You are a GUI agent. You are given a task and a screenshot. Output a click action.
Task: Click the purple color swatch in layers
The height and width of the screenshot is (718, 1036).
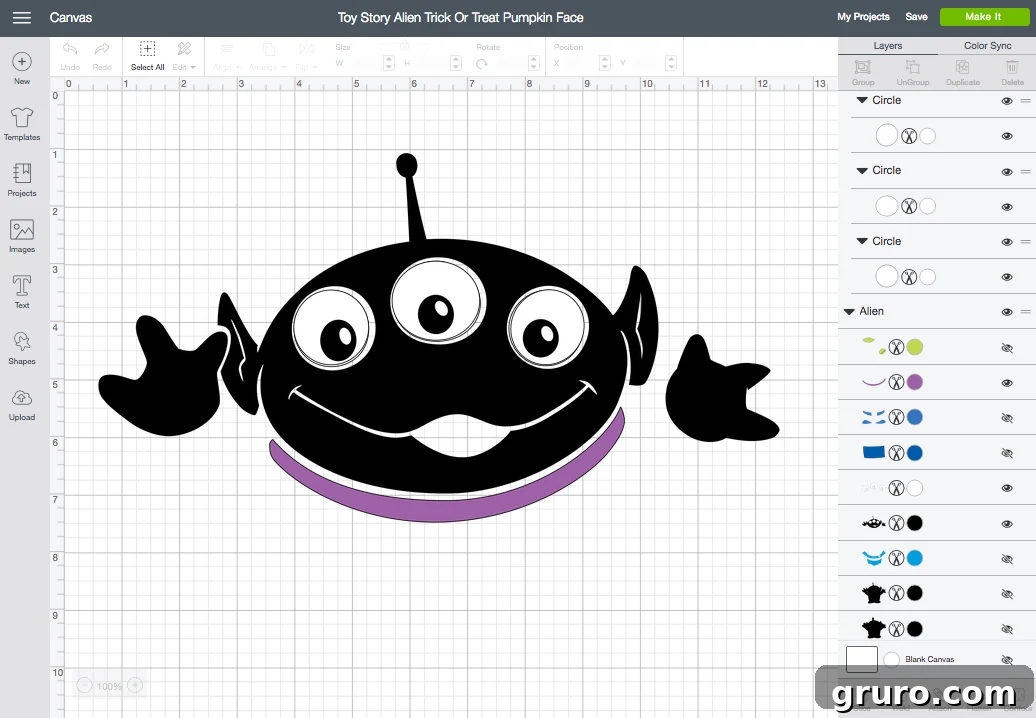click(914, 382)
